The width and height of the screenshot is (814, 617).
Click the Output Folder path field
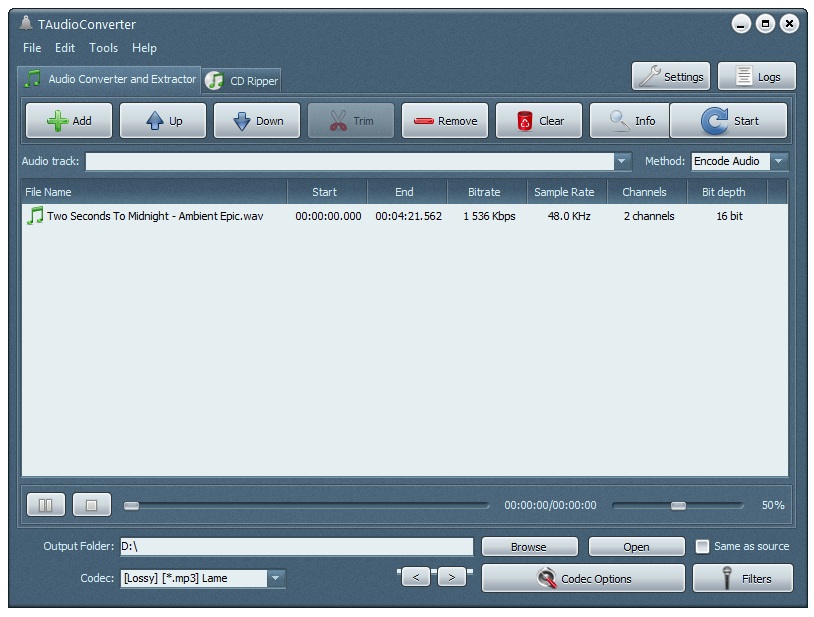click(296, 546)
